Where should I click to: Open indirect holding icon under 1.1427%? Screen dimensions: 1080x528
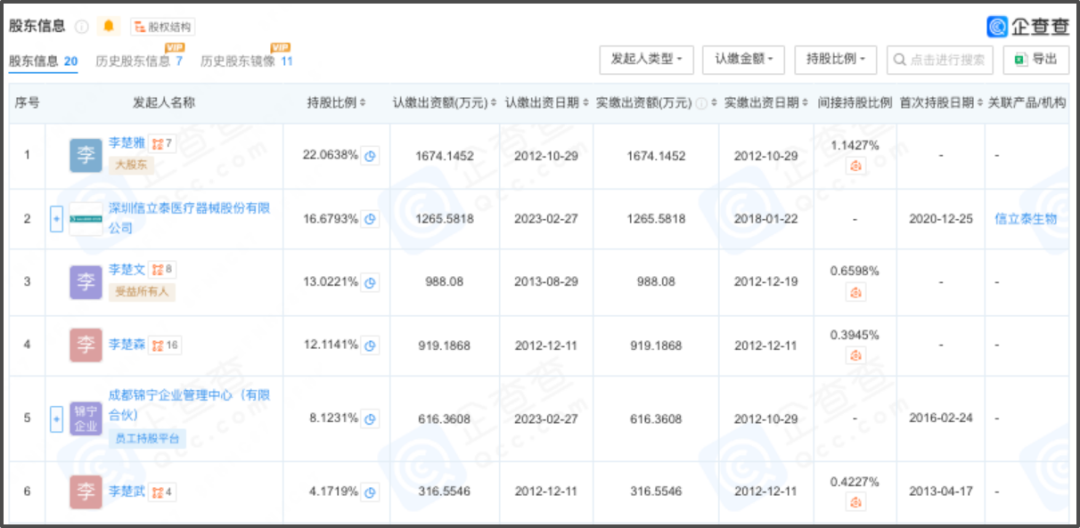point(855,166)
